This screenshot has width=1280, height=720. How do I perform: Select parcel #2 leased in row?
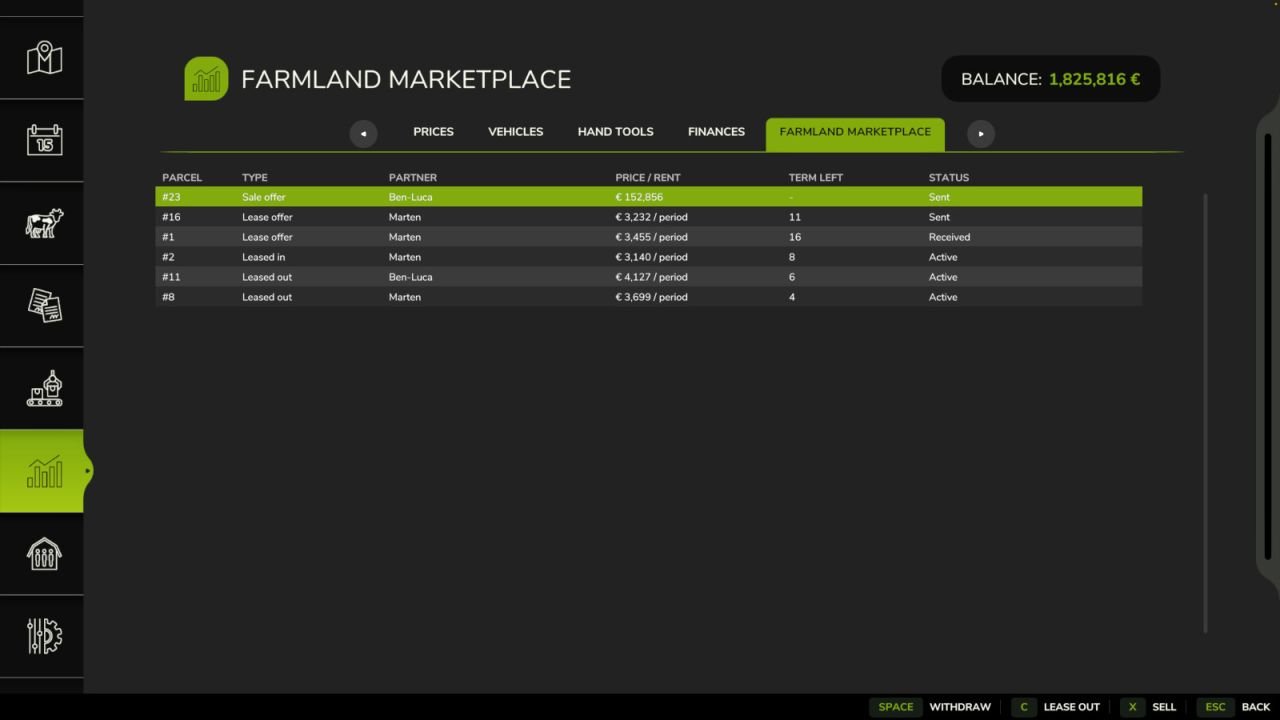click(649, 257)
